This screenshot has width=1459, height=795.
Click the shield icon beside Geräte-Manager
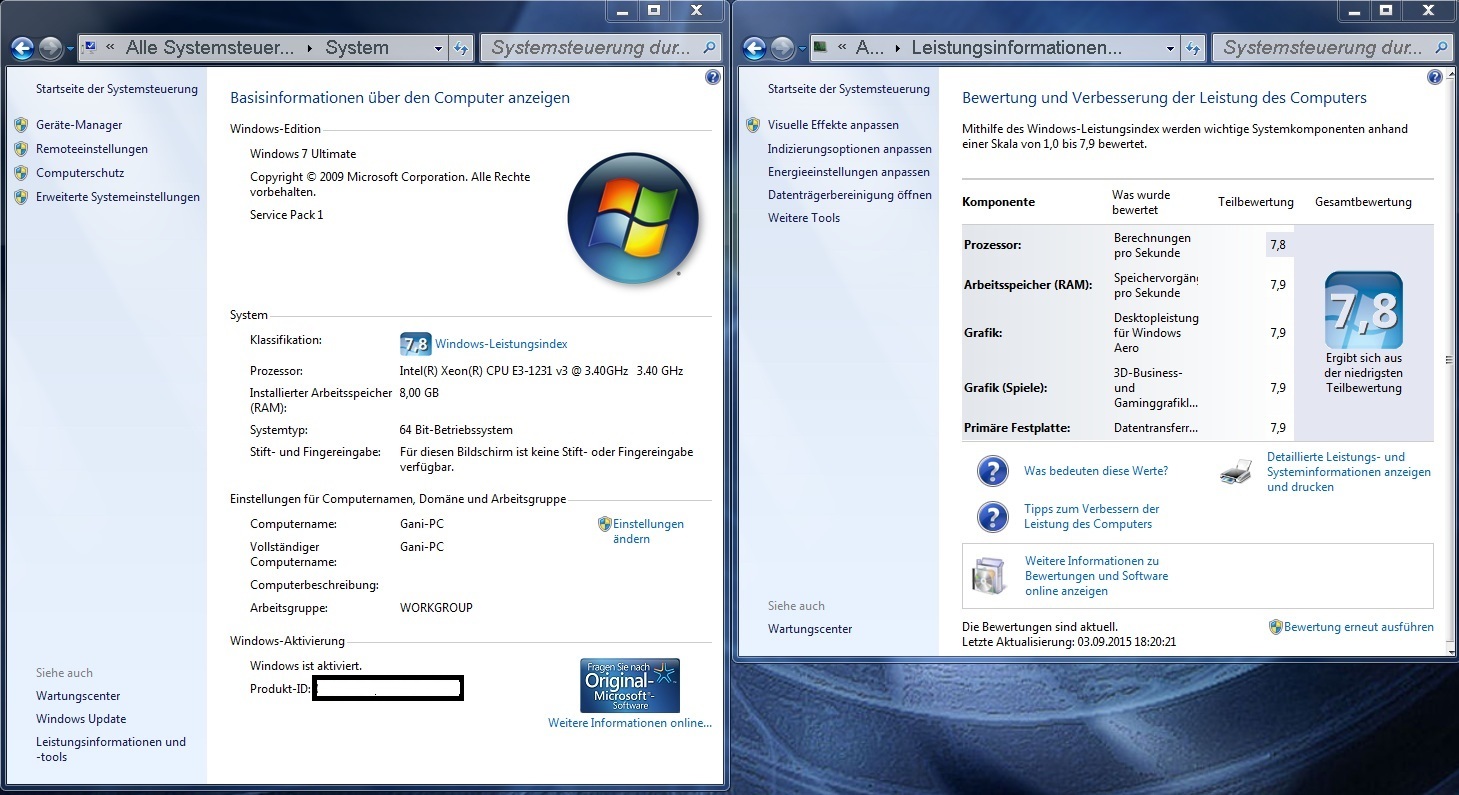tap(21, 125)
